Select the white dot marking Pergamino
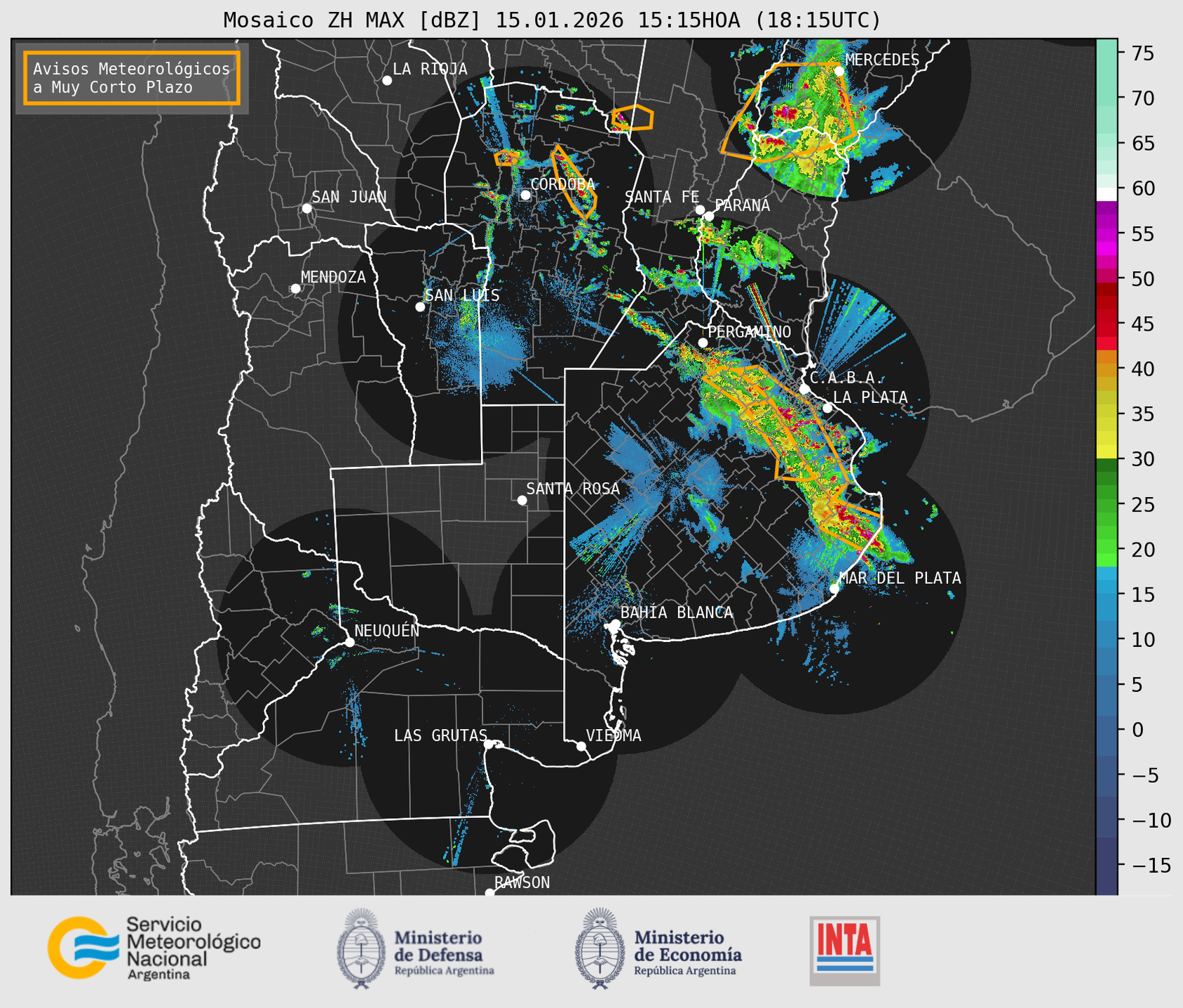The width and height of the screenshot is (1183, 1008). [x=703, y=343]
